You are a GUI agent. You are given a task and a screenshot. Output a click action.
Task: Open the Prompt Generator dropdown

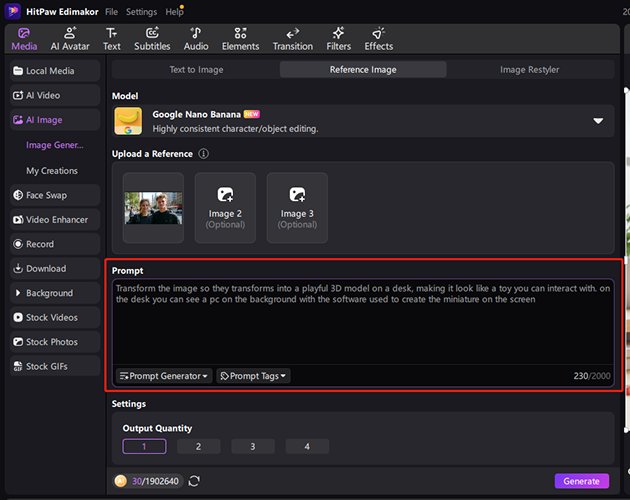click(x=164, y=376)
